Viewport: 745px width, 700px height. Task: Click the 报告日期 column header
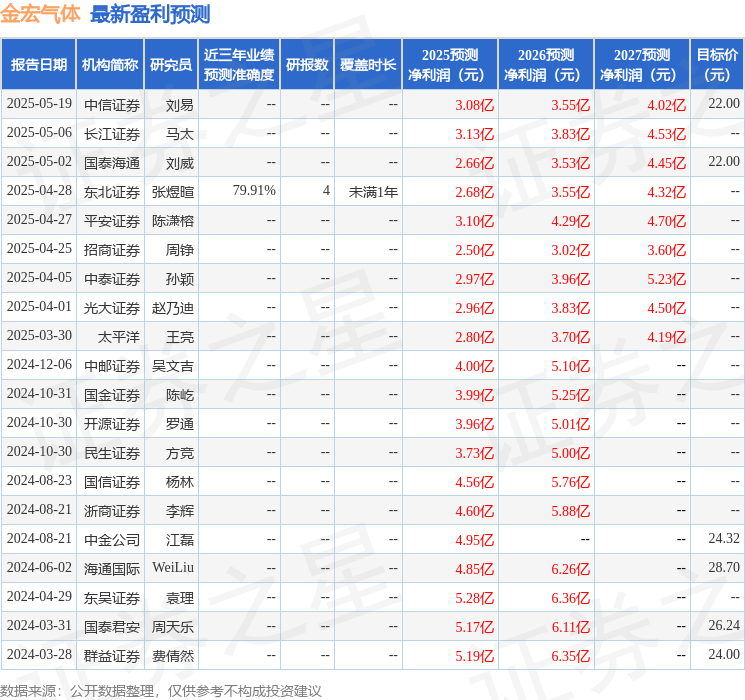coord(38,65)
